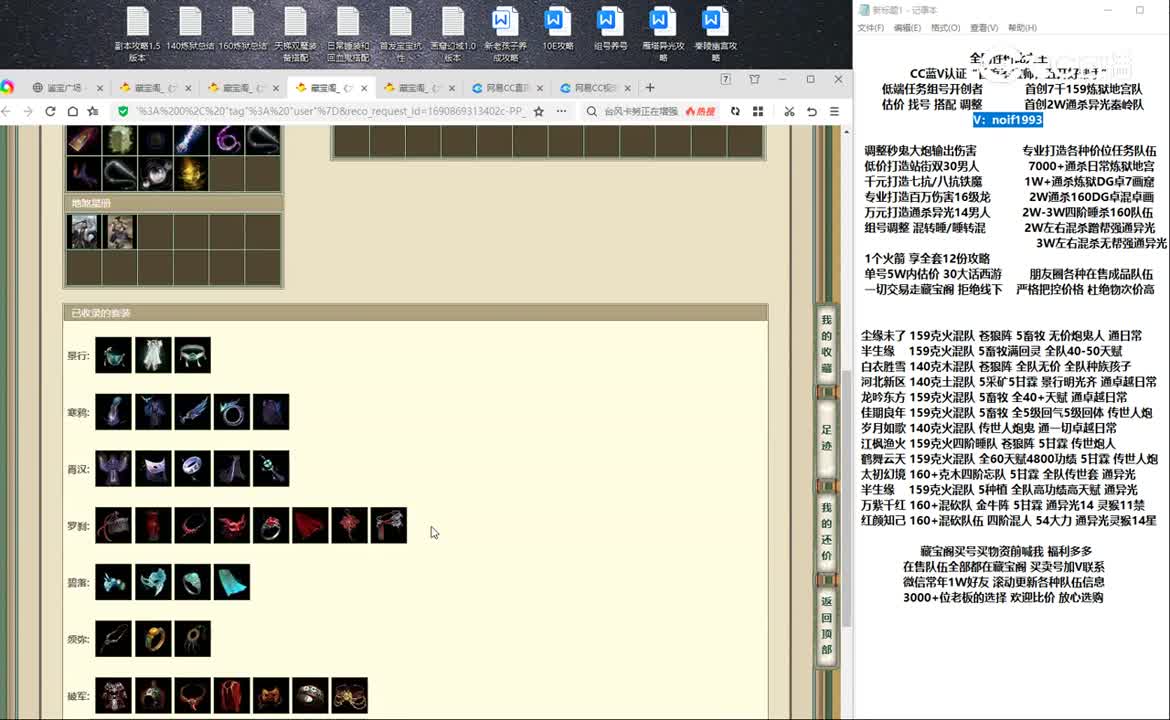
Task: Bookmark this page with the address bar star
Action: (x=539, y=111)
